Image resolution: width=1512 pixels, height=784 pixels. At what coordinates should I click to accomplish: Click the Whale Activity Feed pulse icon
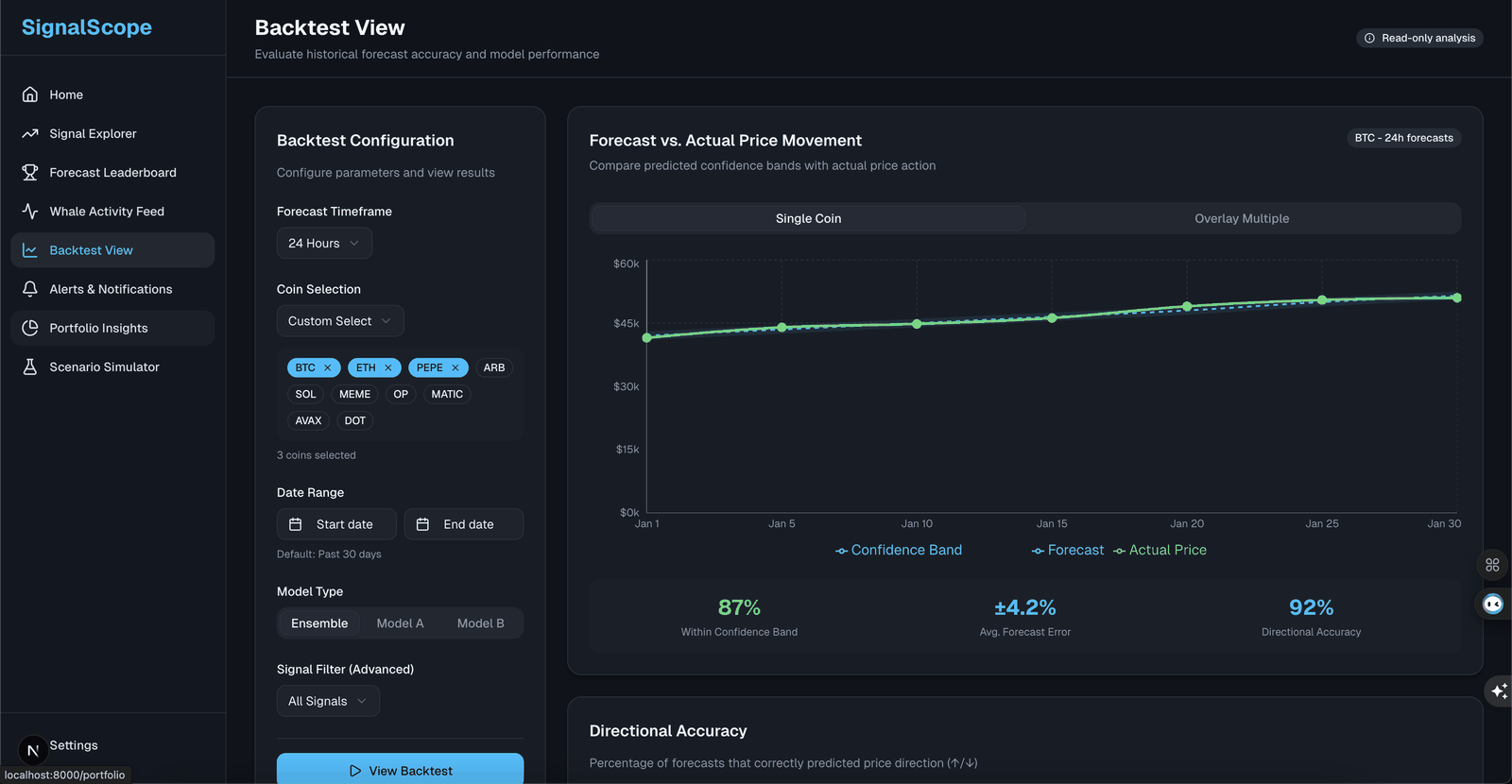30,211
